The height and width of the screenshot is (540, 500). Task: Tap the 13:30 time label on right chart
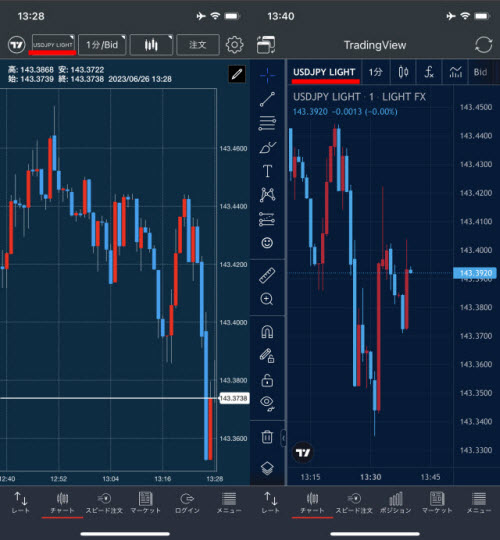click(x=371, y=477)
